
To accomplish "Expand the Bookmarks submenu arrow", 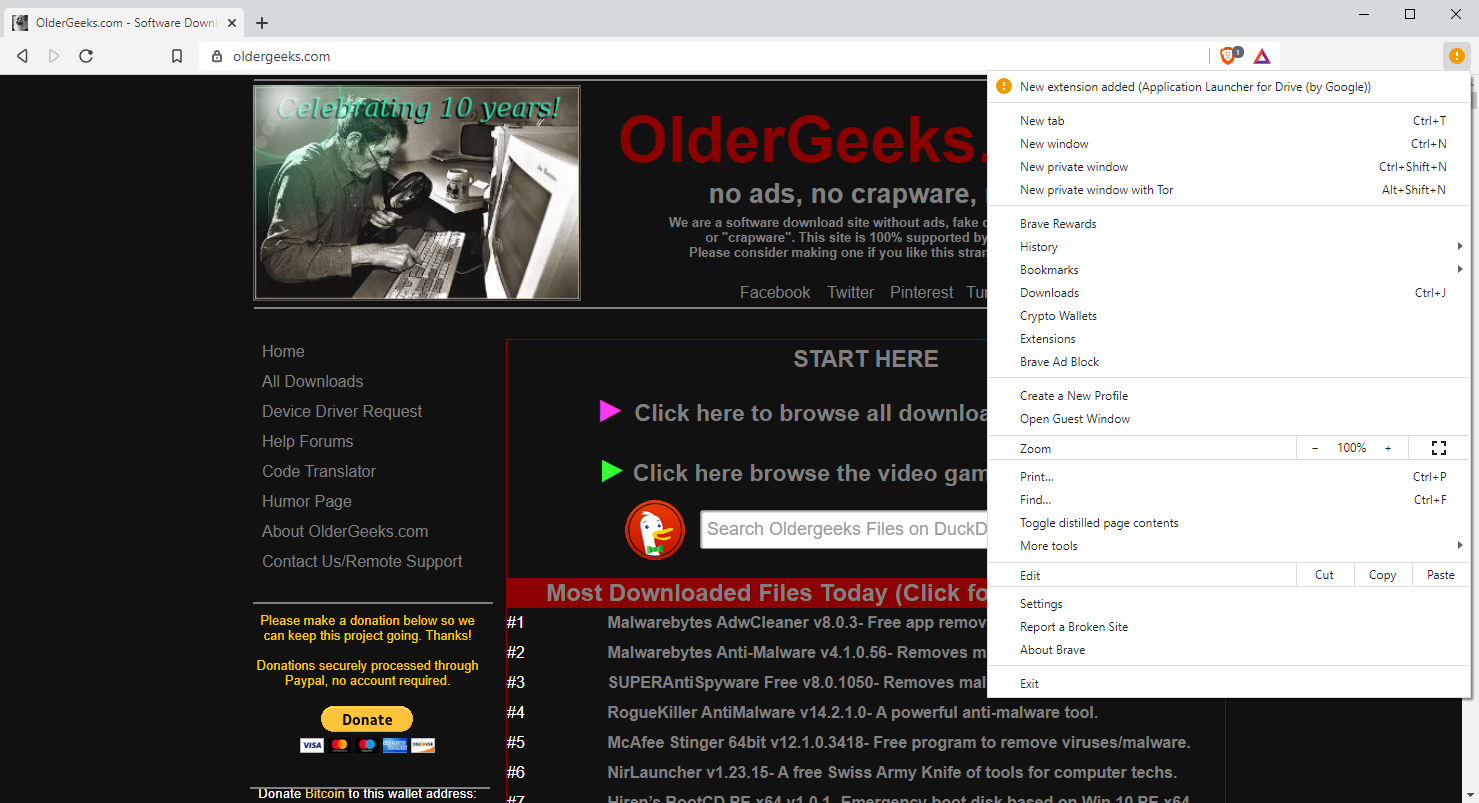I will [x=1460, y=269].
